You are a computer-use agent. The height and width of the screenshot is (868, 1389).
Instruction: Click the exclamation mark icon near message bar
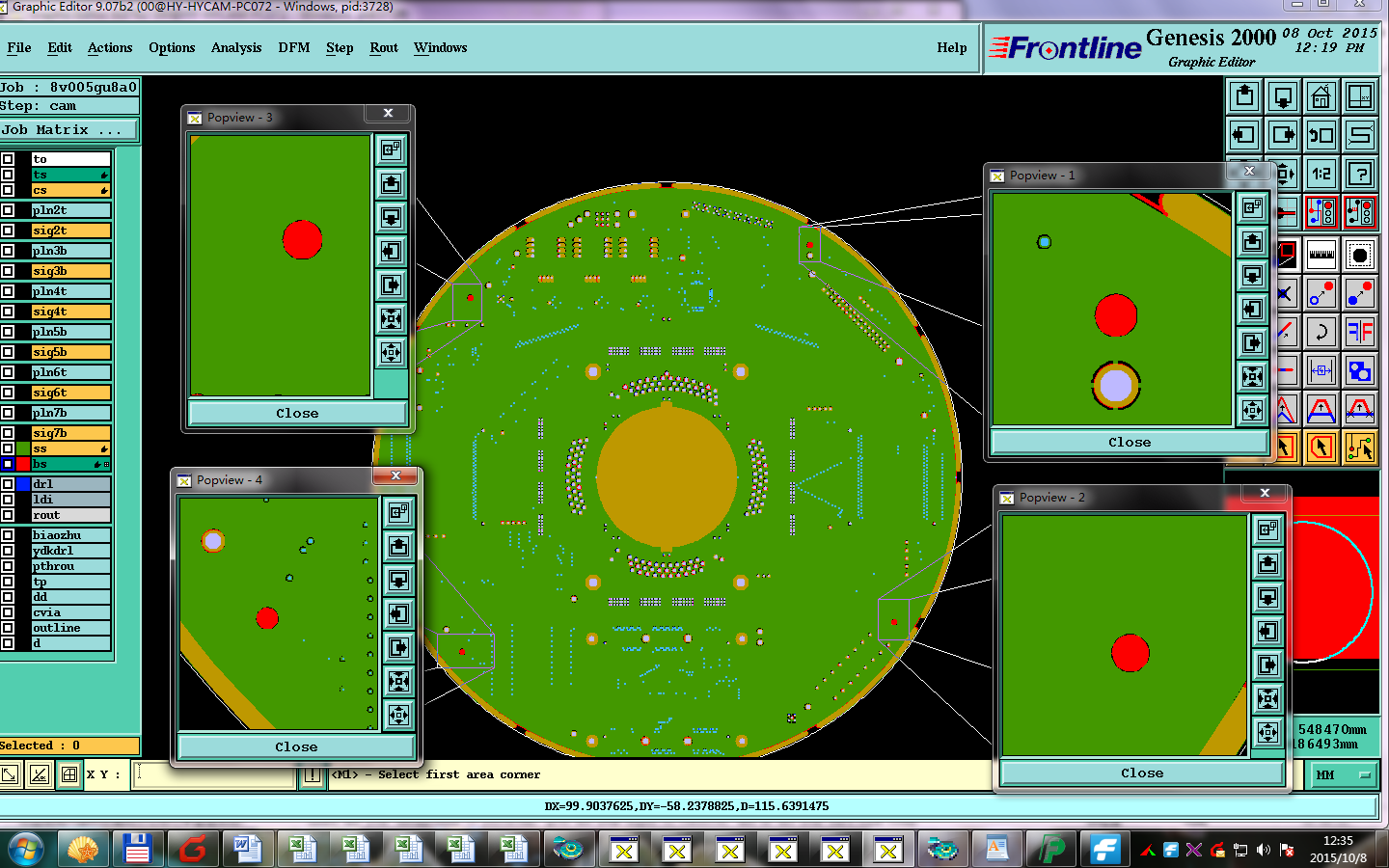(312, 774)
